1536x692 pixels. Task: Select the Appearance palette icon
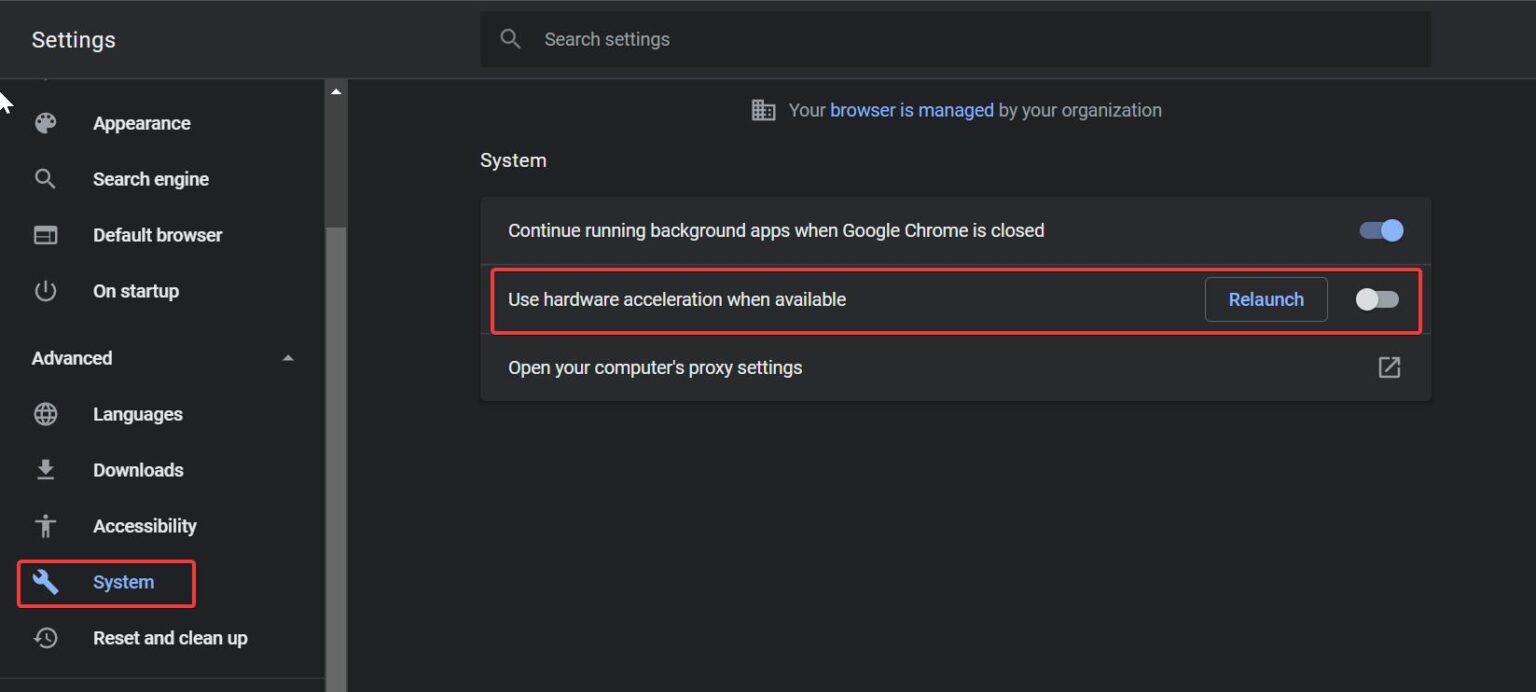46,123
